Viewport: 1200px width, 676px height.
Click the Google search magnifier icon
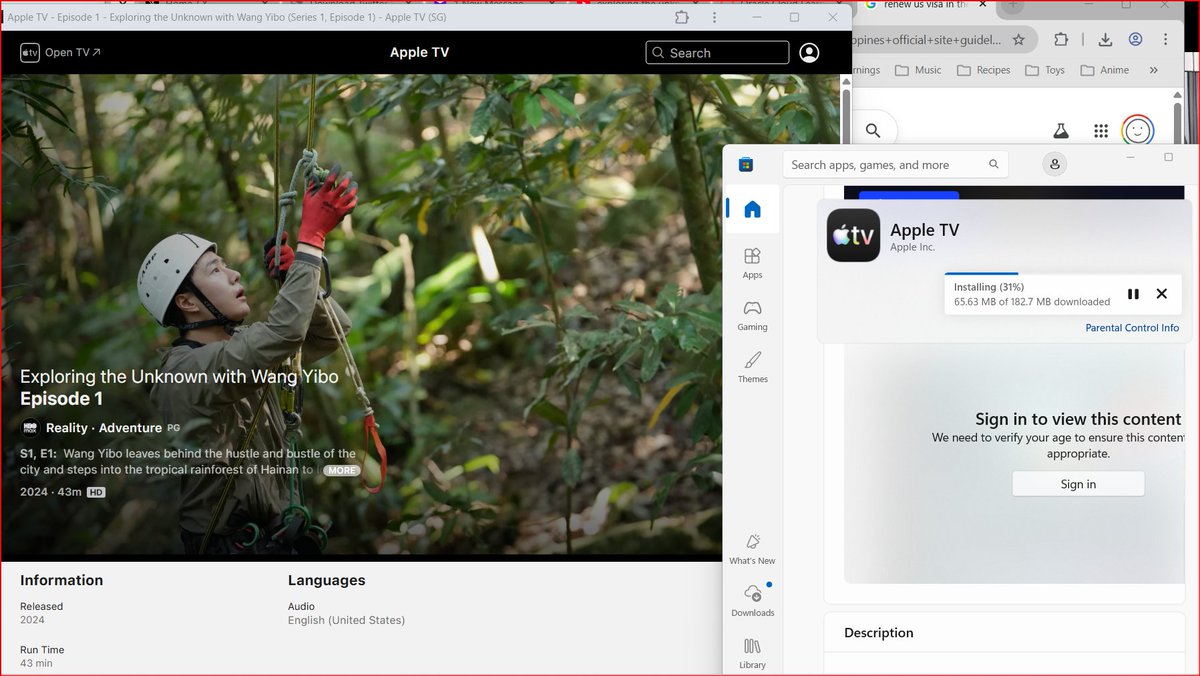(873, 130)
